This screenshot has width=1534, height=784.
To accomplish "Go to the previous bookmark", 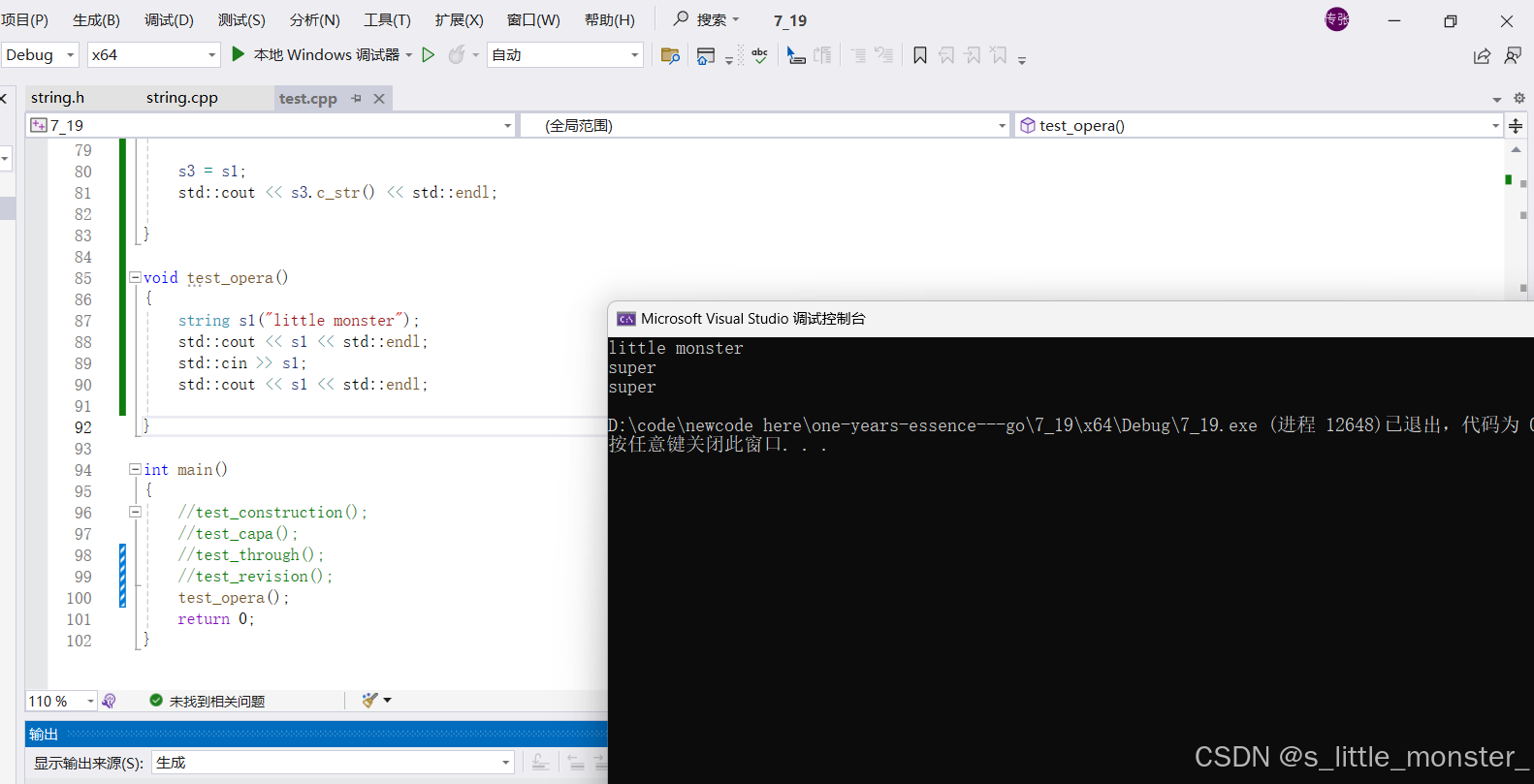I will click(x=946, y=55).
